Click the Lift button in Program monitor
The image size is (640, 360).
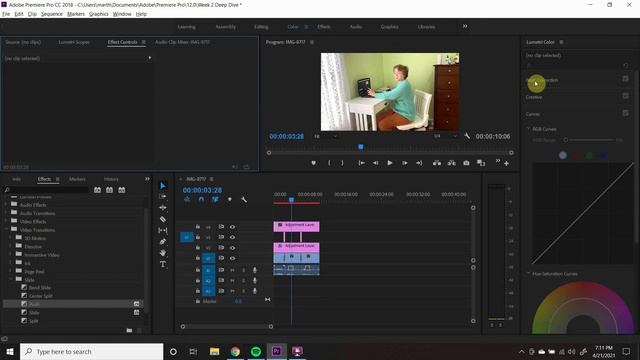(437, 163)
